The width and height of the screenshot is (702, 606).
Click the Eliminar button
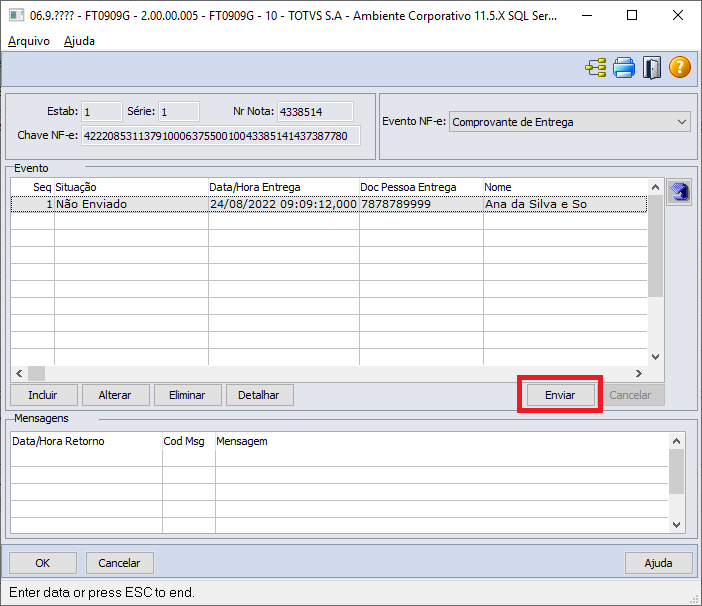(x=187, y=395)
